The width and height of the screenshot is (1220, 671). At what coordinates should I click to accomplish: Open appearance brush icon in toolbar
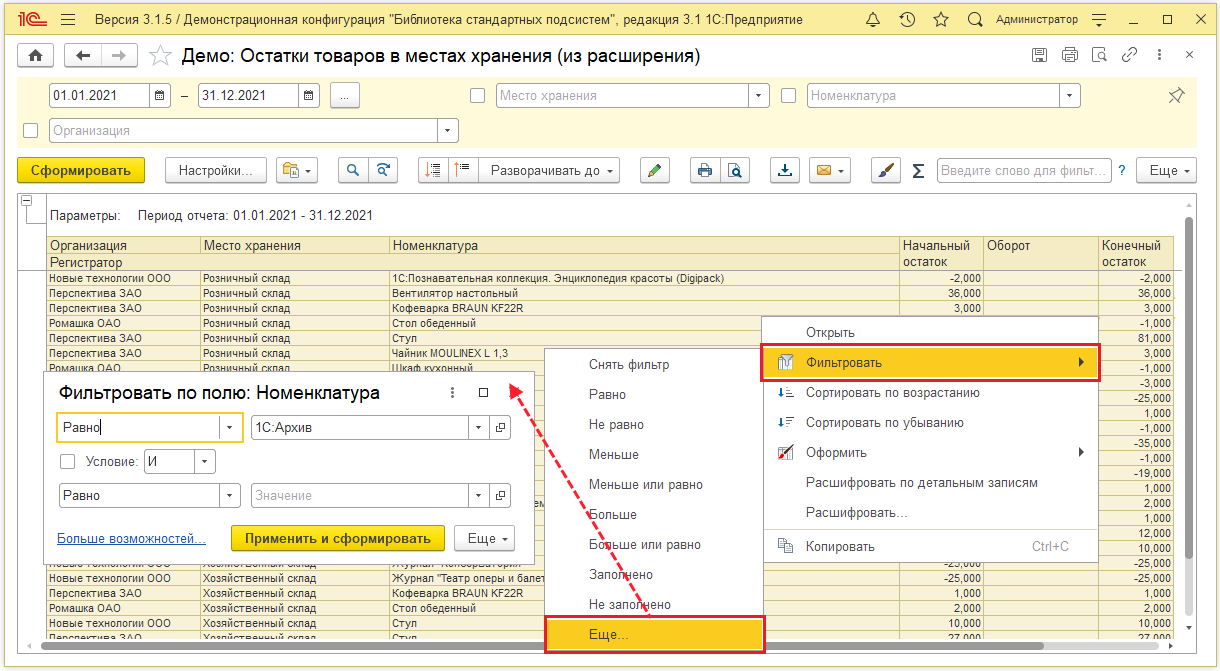point(885,171)
